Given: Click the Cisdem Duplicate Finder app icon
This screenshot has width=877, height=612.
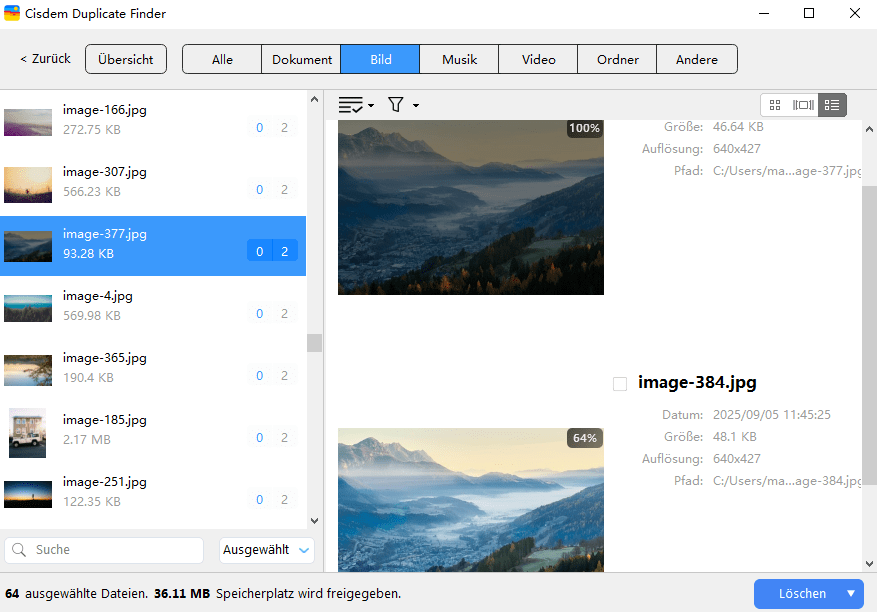Looking at the screenshot, I should tap(12, 14).
